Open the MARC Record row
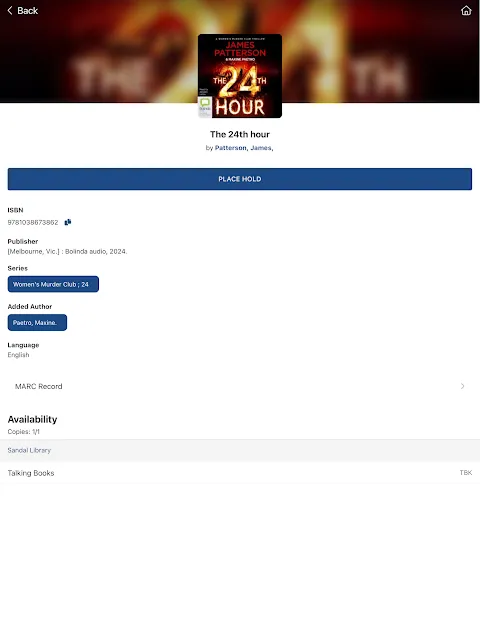Image resolution: width=480 pixels, height=626 pixels. click(240, 386)
